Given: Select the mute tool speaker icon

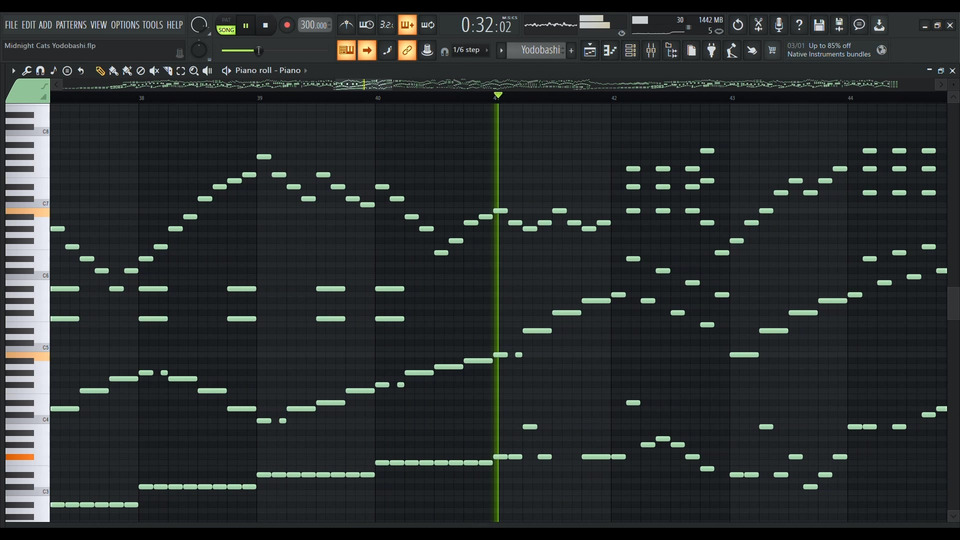Looking at the screenshot, I should tap(154, 71).
